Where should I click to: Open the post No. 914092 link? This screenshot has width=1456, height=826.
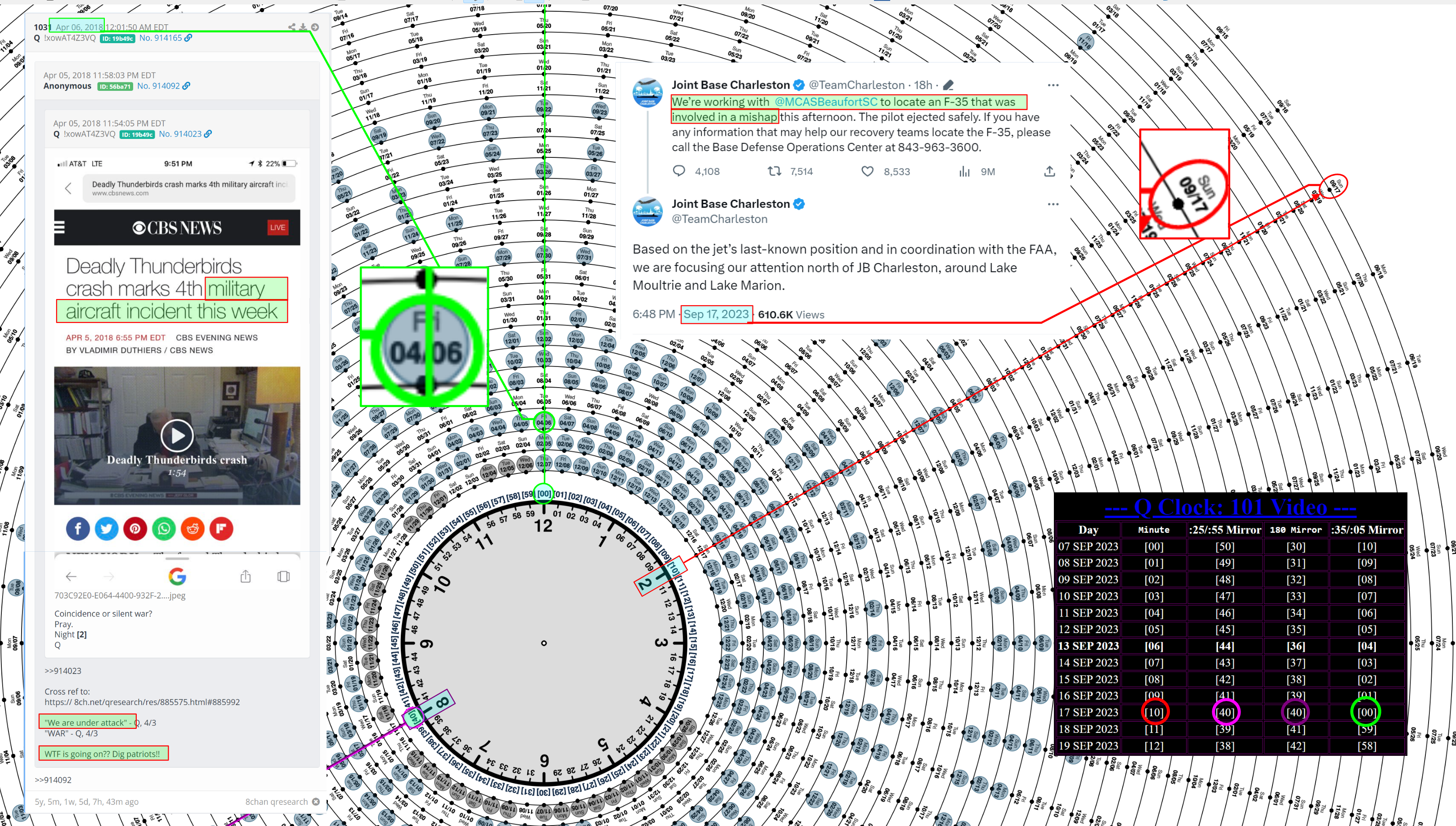[158, 86]
